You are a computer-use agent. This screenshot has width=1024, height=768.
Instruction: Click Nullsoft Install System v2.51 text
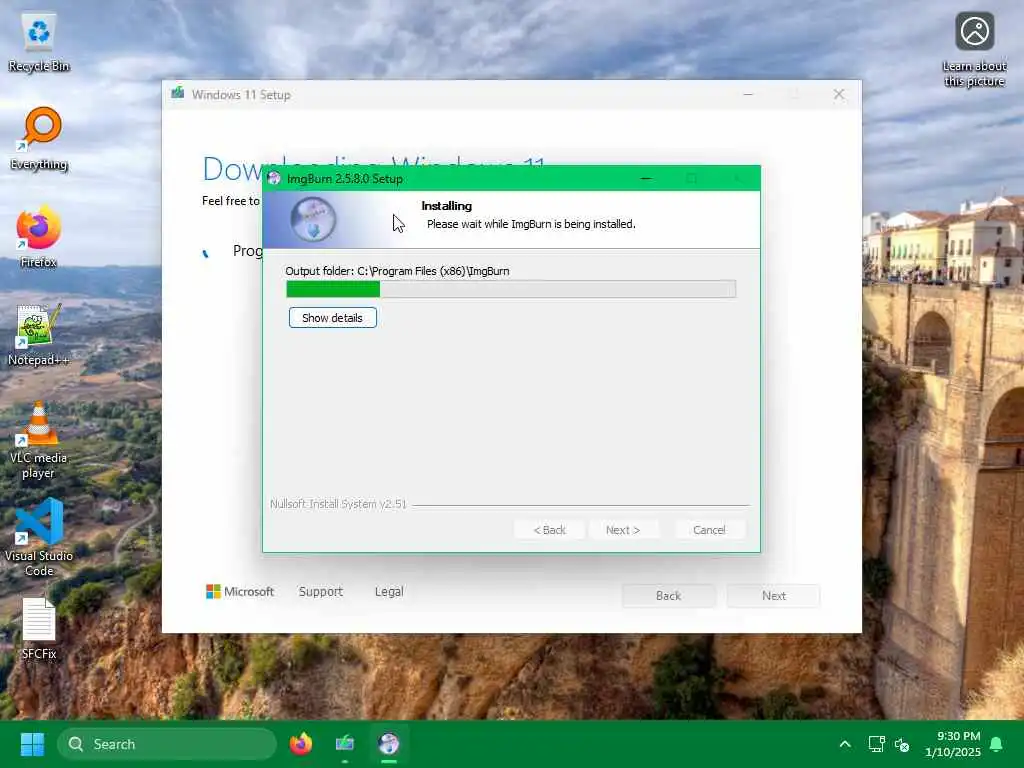click(x=338, y=504)
